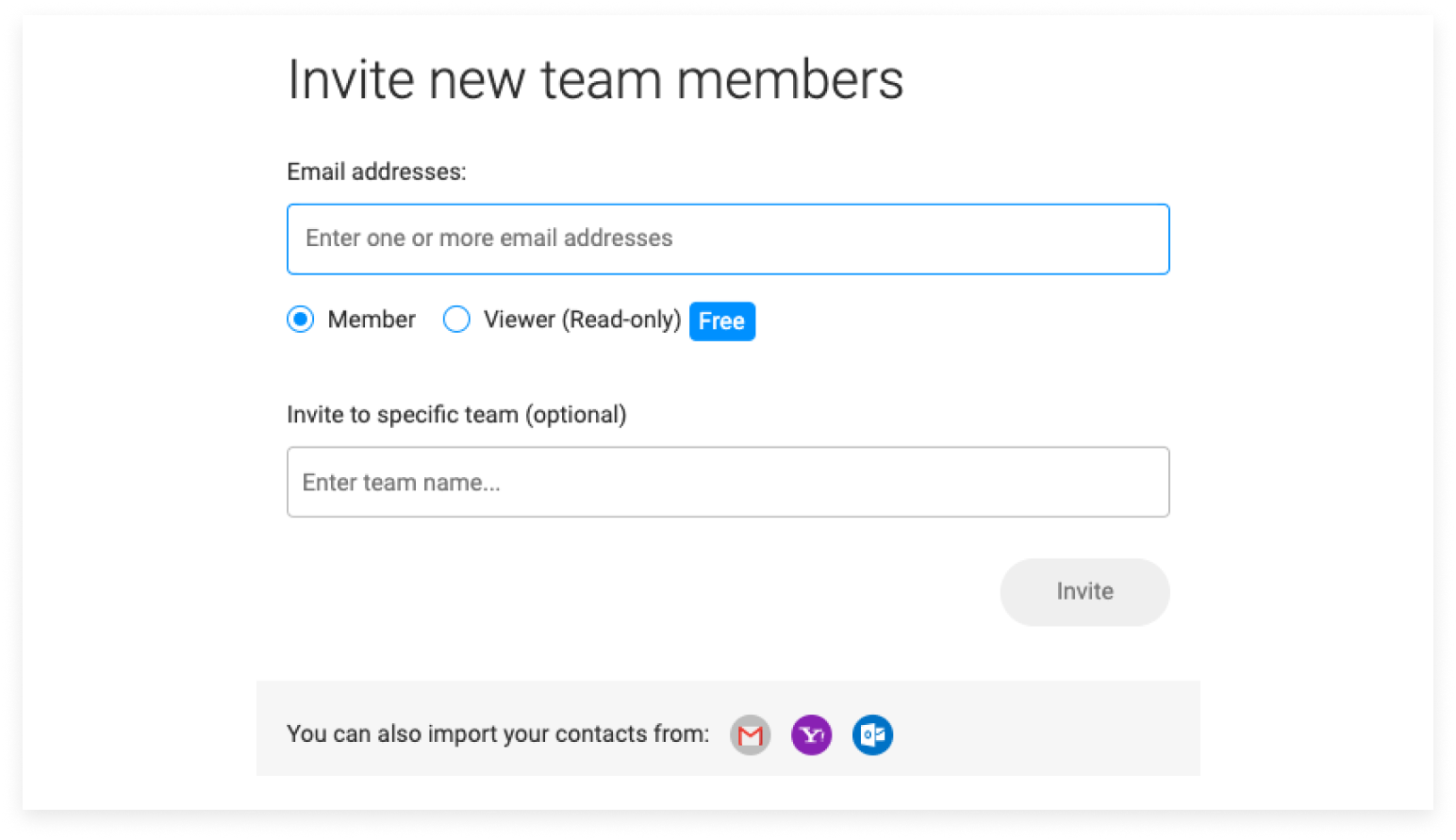
Task: Focus the email addresses input field
Action: [x=728, y=239]
